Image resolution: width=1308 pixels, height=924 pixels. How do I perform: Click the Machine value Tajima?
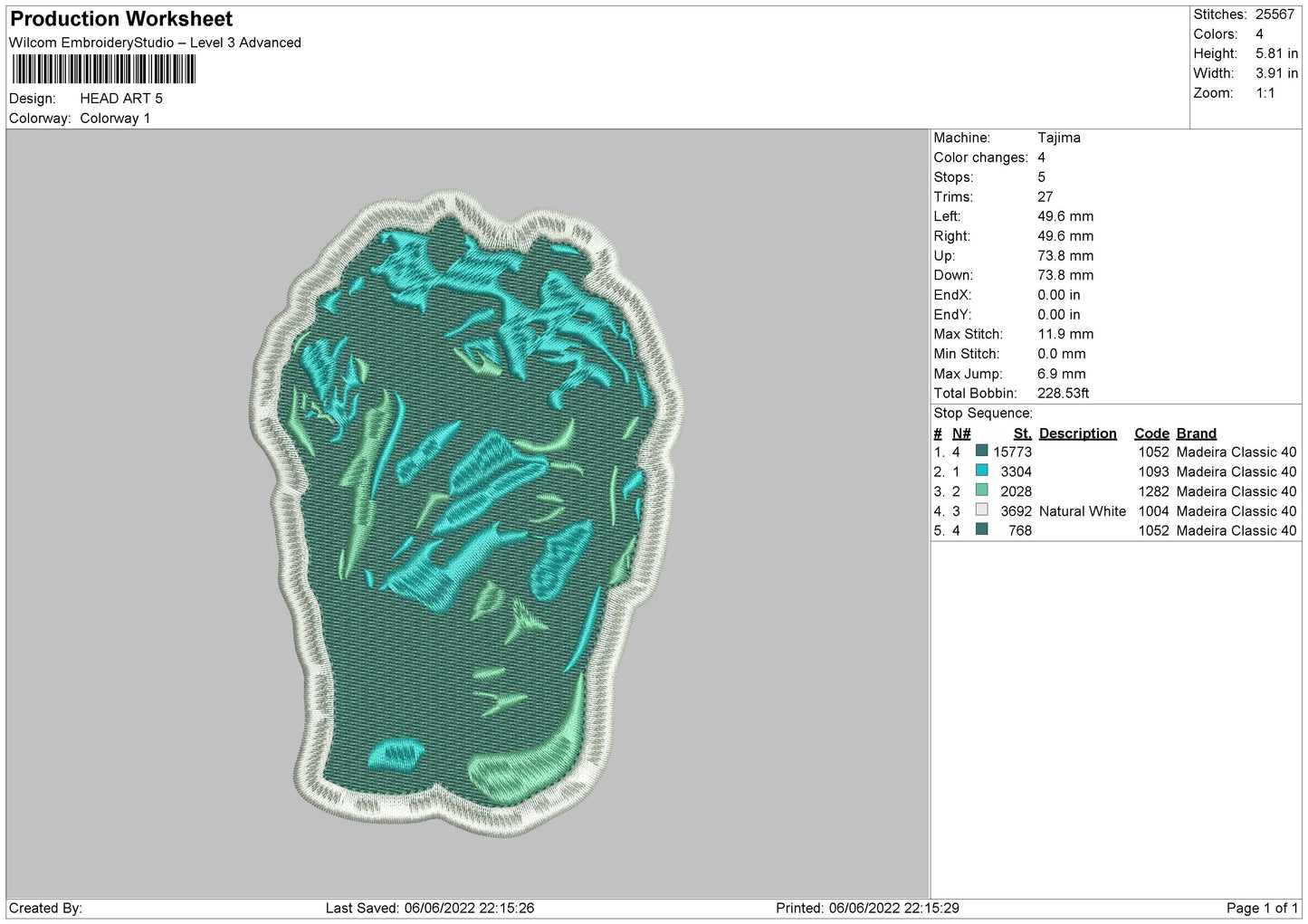pos(1059,138)
